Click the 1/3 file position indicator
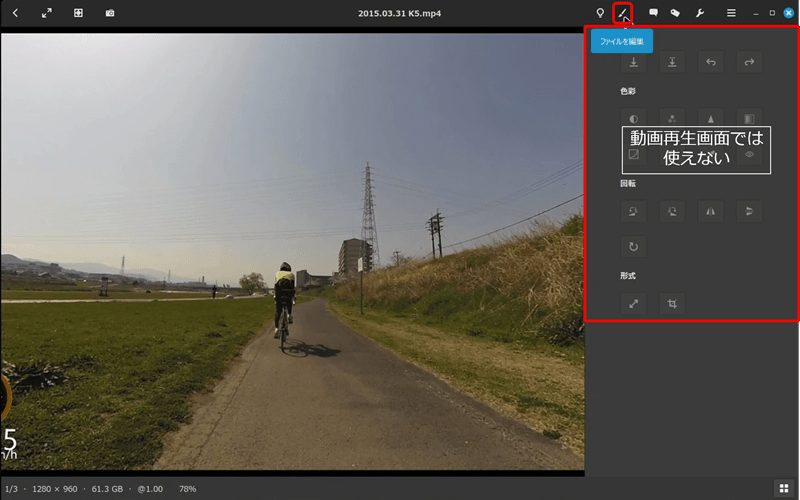Image resolution: width=800 pixels, height=500 pixels. 11,489
